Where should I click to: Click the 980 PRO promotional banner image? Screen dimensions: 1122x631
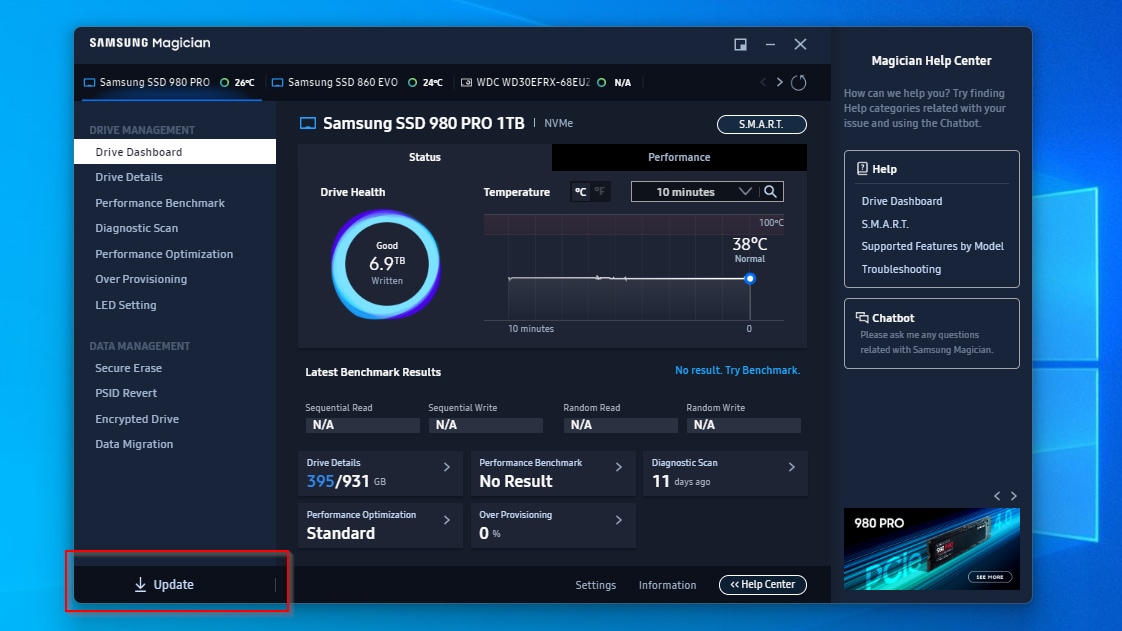(x=931, y=549)
